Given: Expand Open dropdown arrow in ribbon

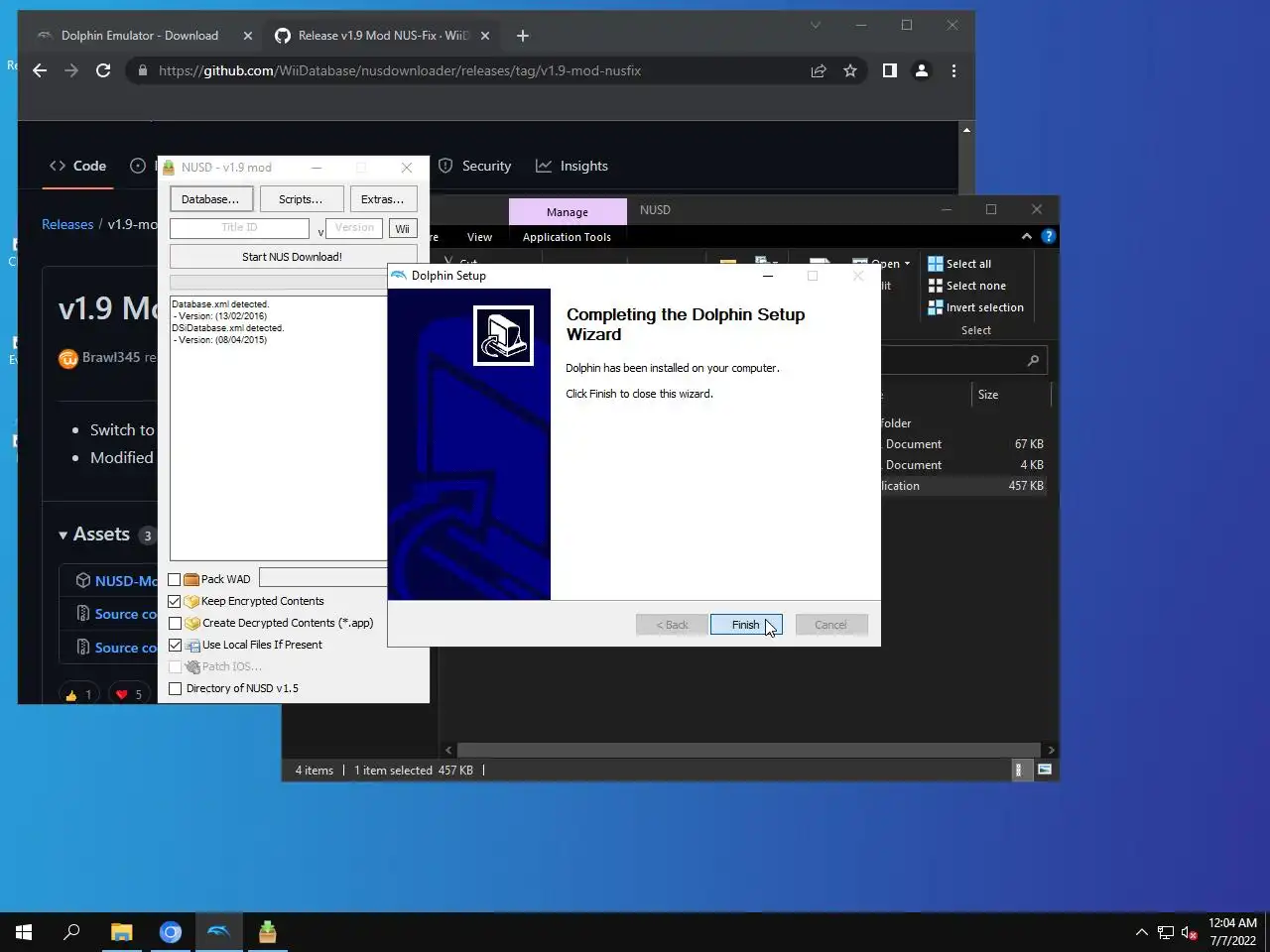Looking at the screenshot, I should pos(907,264).
